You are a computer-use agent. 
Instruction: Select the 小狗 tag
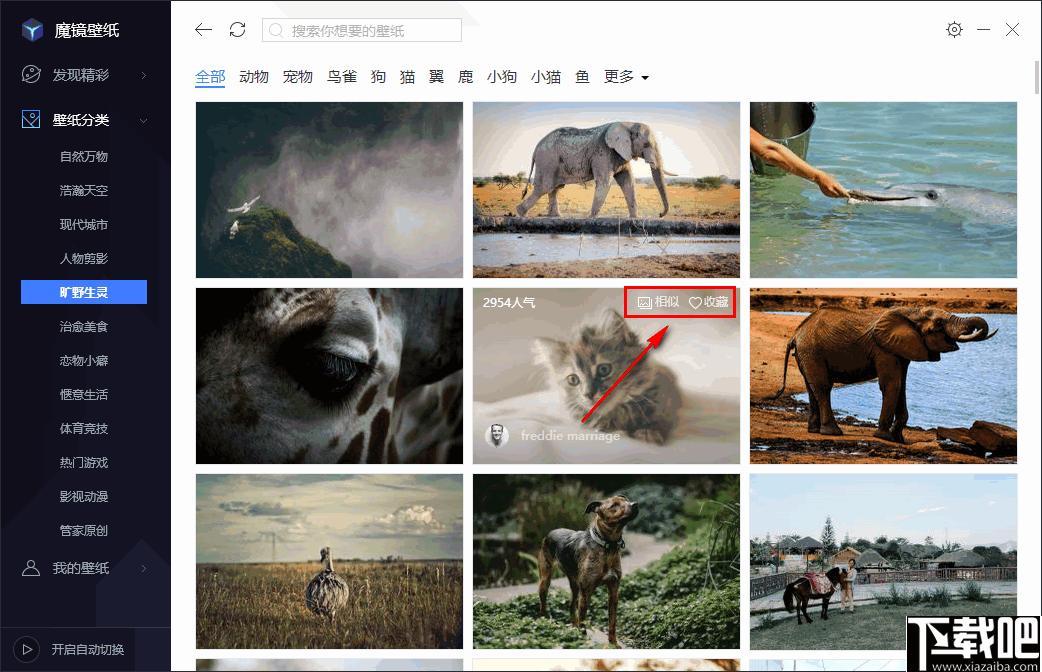(x=502, y=77)
